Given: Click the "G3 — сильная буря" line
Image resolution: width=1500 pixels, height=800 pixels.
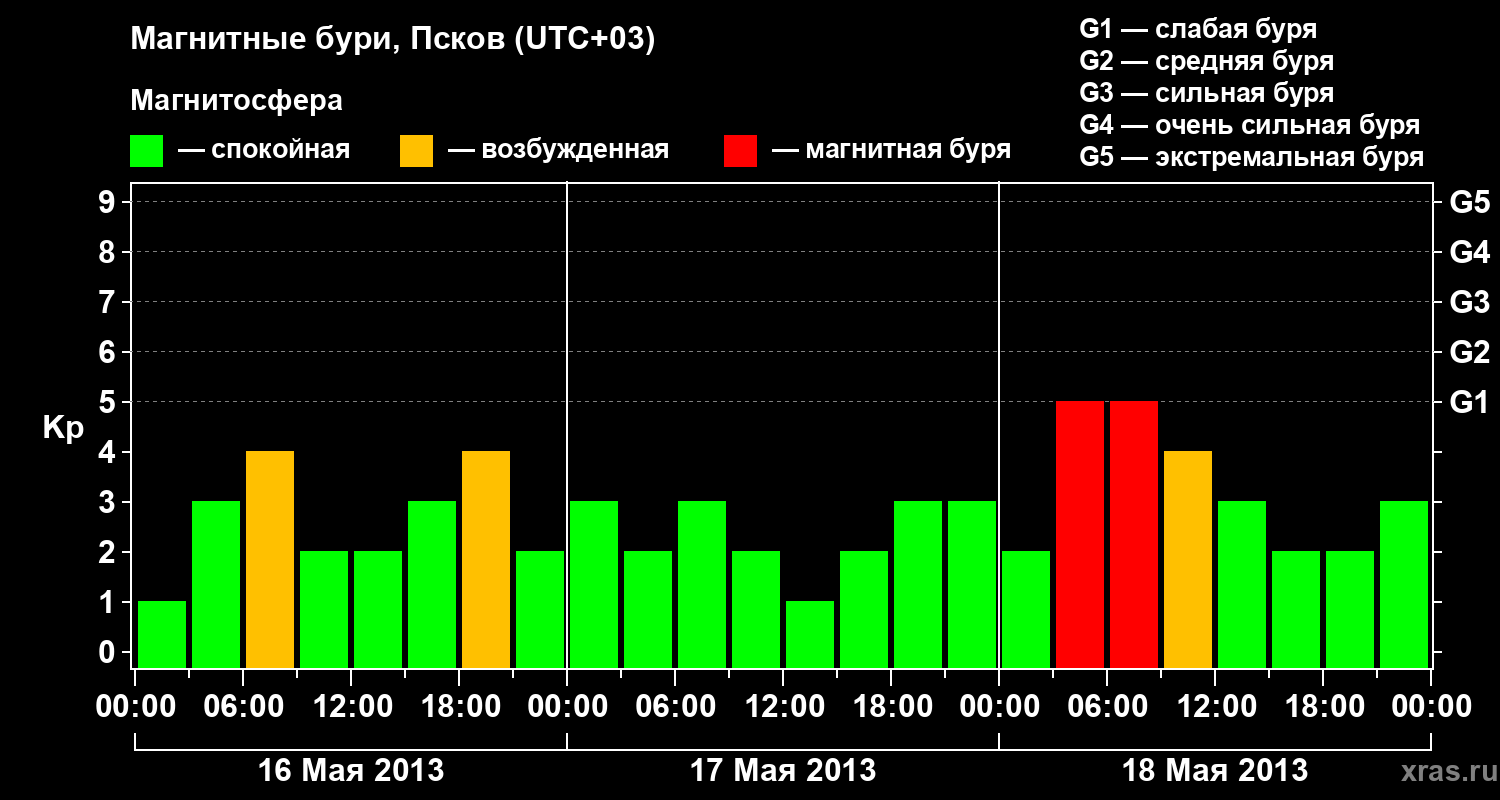Looking at the screenshot, I should (x=1206, y=93).
